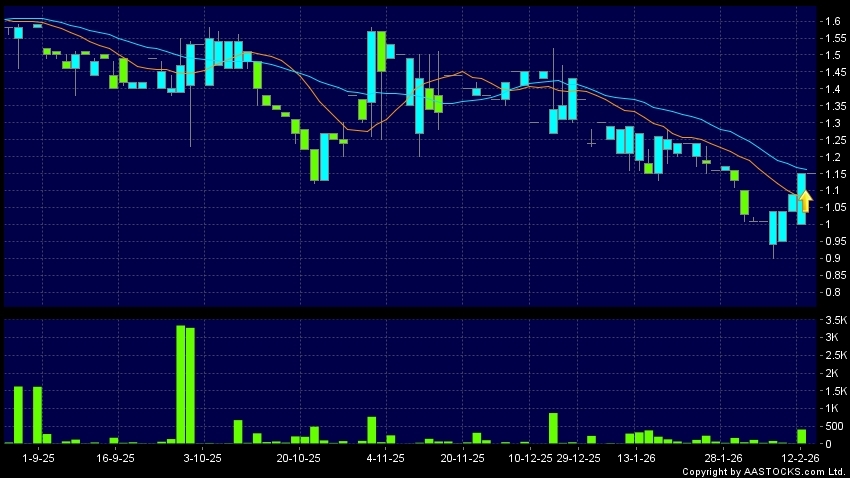The height and width of the screenshot is (478, 850).
Task: Pick the 20-10-25 date on the time axis
Action: coord(299,457)
